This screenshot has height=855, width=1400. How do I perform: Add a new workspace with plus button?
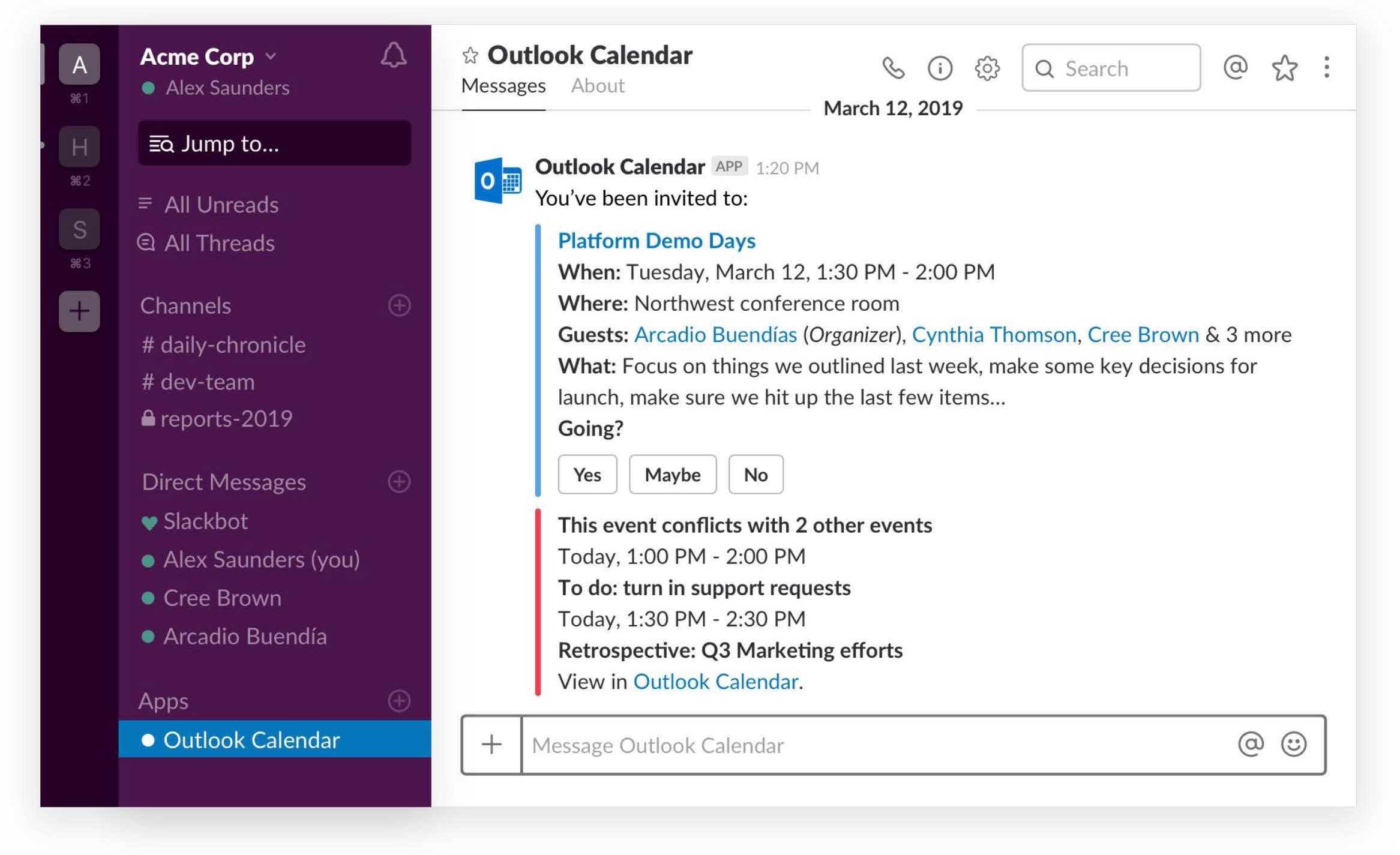point(79,311)
